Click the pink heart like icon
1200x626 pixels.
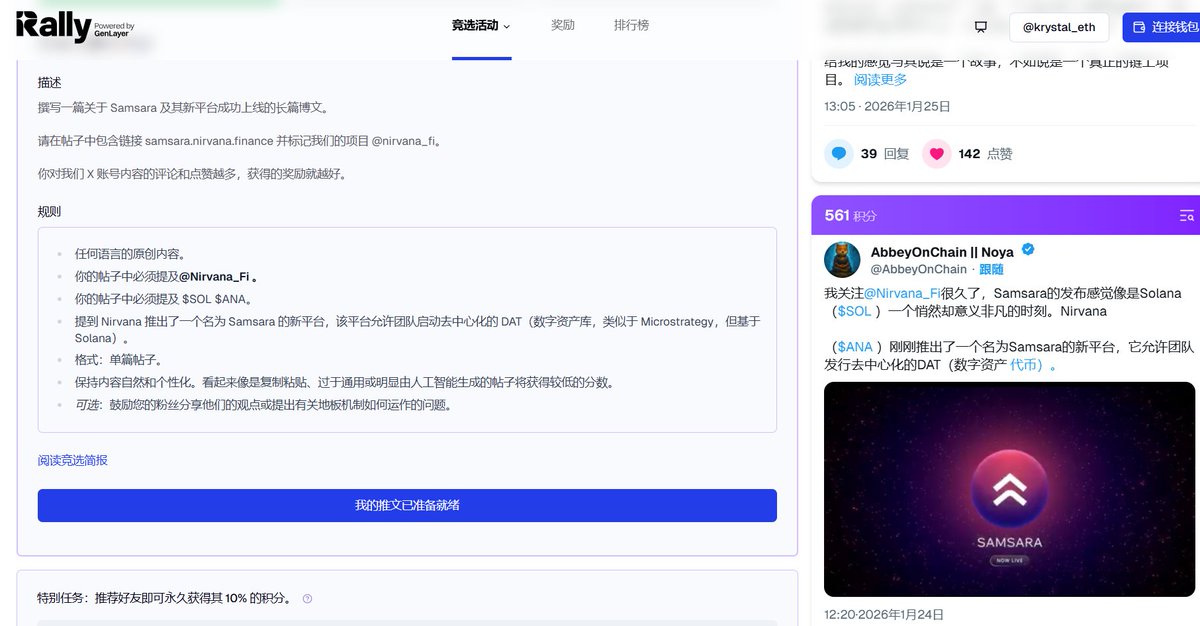(936, 154)
